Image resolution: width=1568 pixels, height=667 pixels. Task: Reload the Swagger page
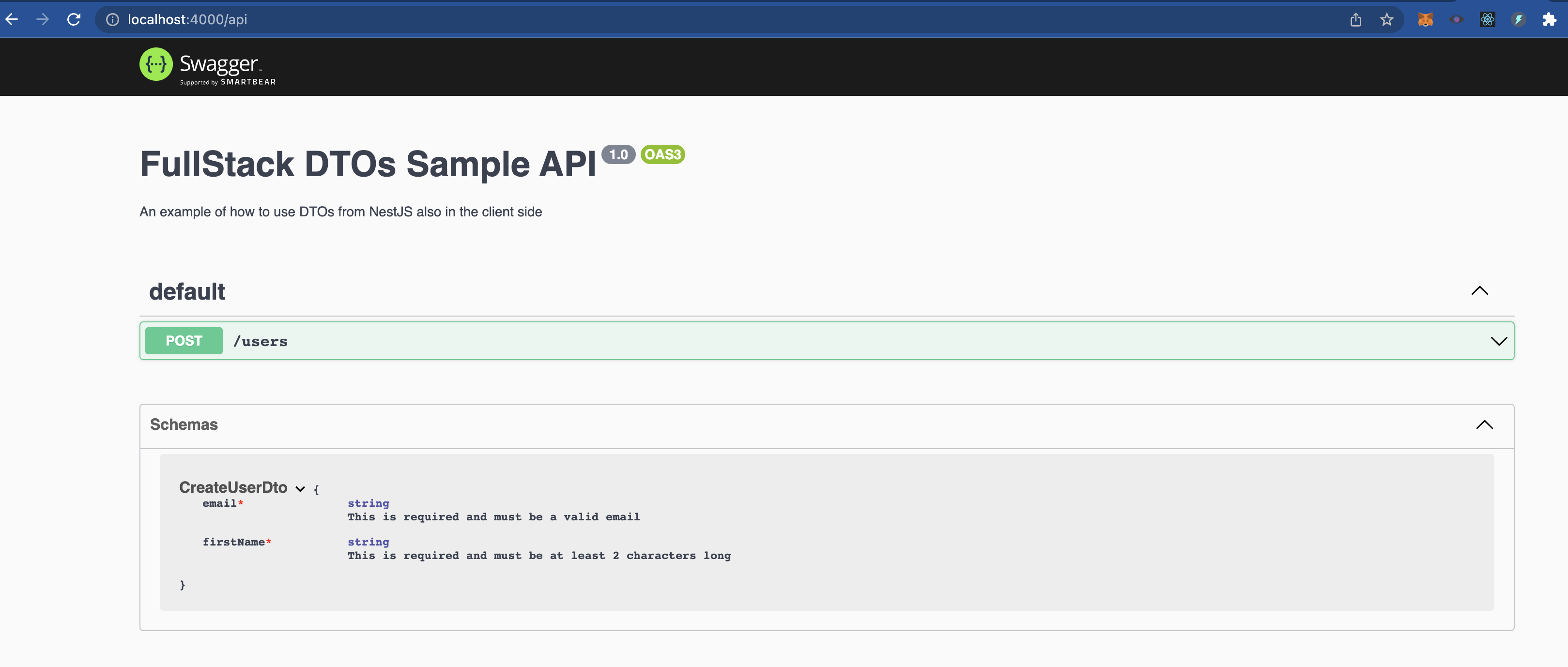[x=74, y=19]
